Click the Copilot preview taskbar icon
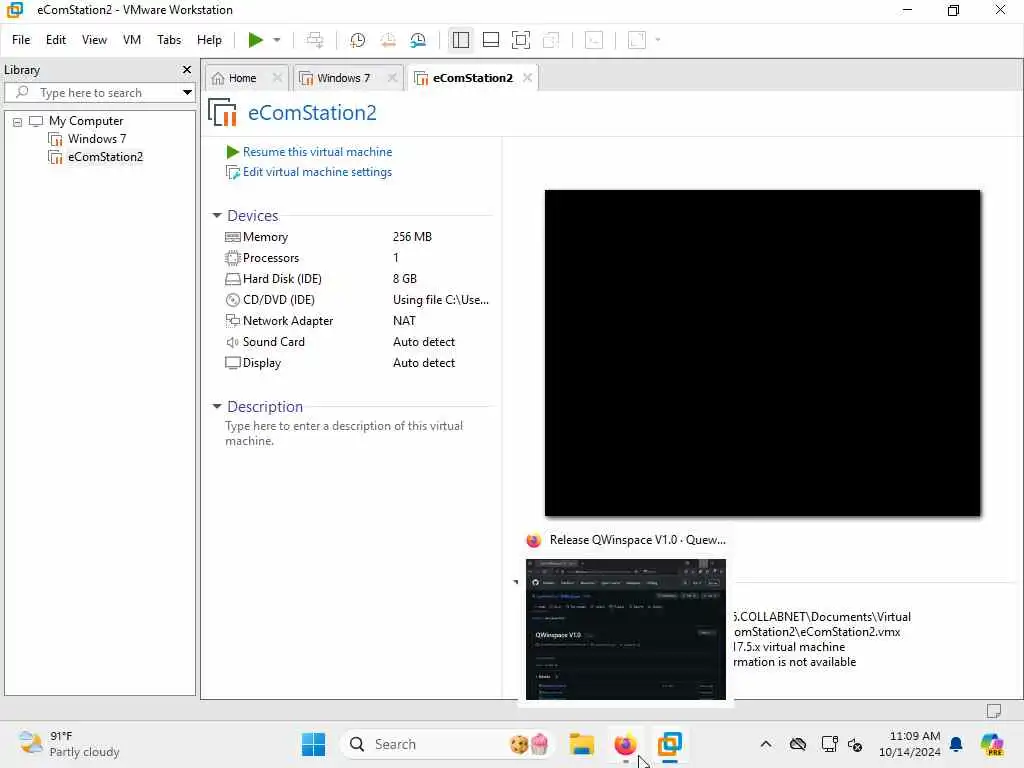Screen dimensions: 1024x768 coord(992,744)
